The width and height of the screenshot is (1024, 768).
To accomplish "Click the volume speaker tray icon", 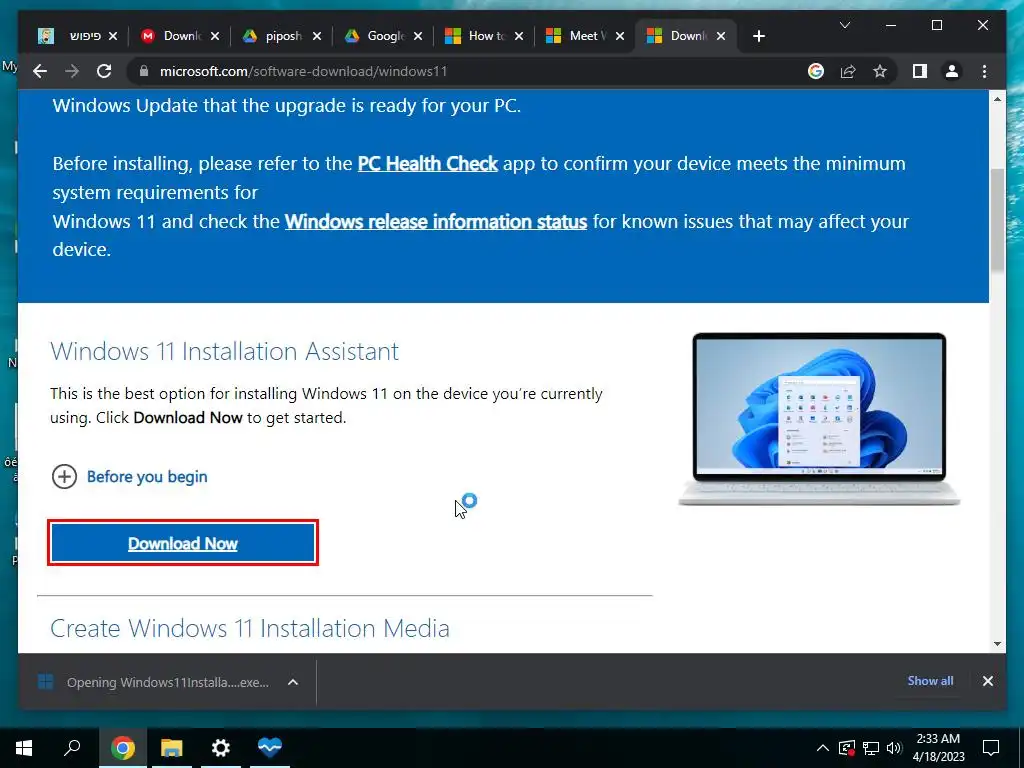I will (894, 748).
